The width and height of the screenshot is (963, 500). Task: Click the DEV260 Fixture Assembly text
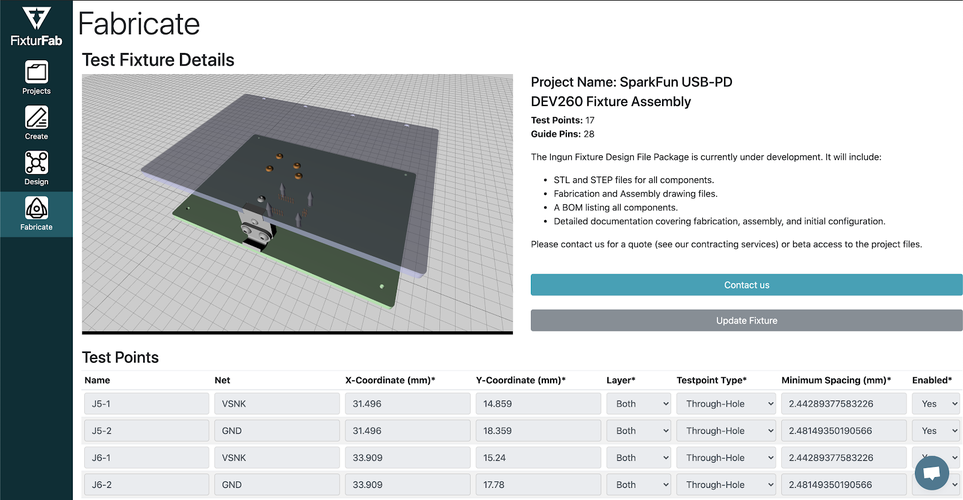coord(610,101)
